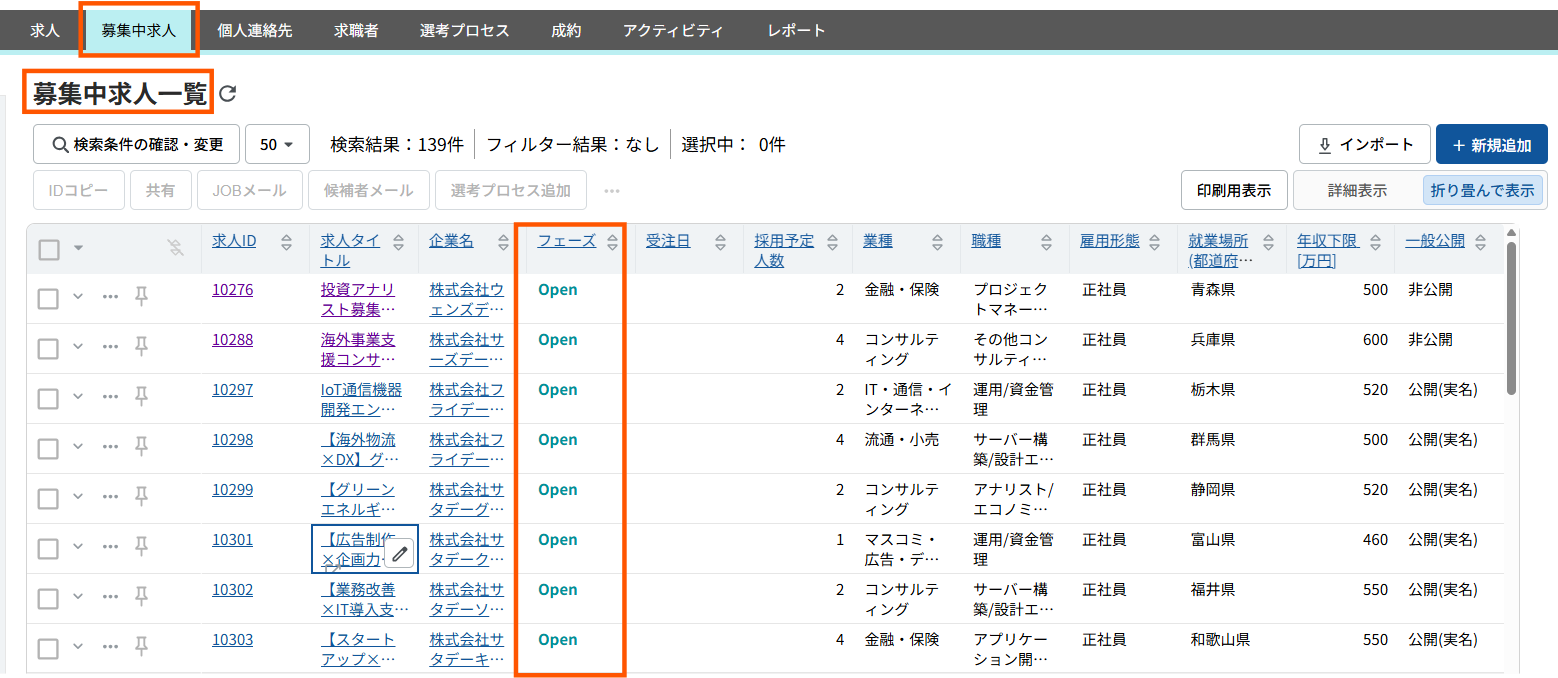Viewport: 1558px width, 678px height.
Task: Pin the row for job 10288
Action: (x=142, y=345)
